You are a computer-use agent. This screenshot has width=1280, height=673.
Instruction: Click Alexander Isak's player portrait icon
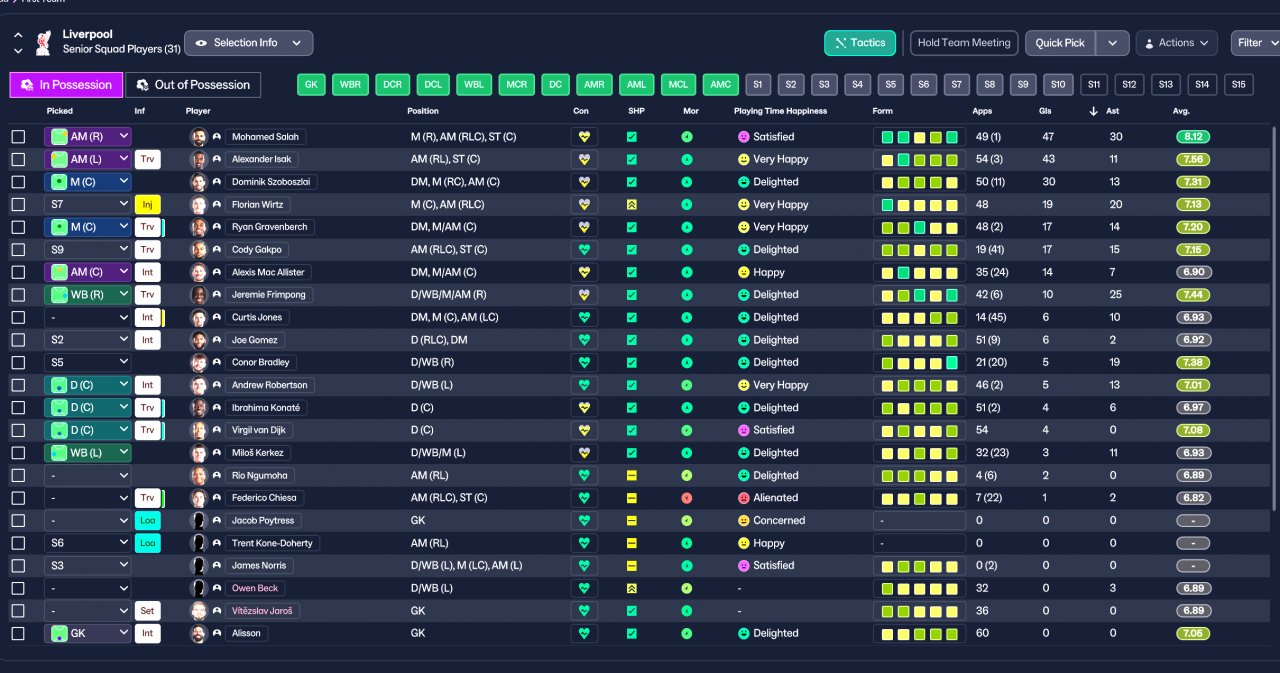[x=199, y=159]
